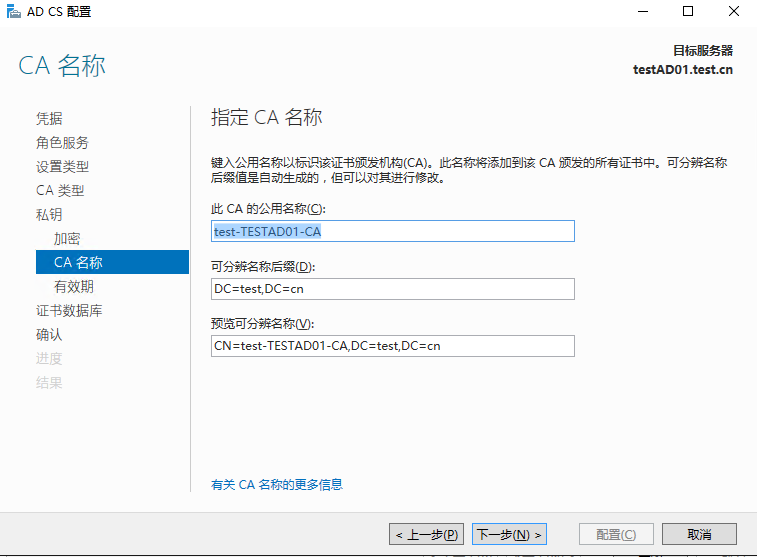Screen dimensions: 757x557
Task: Click the 可分辨名称后缀 input field
Action: click(x=393, y=289)
